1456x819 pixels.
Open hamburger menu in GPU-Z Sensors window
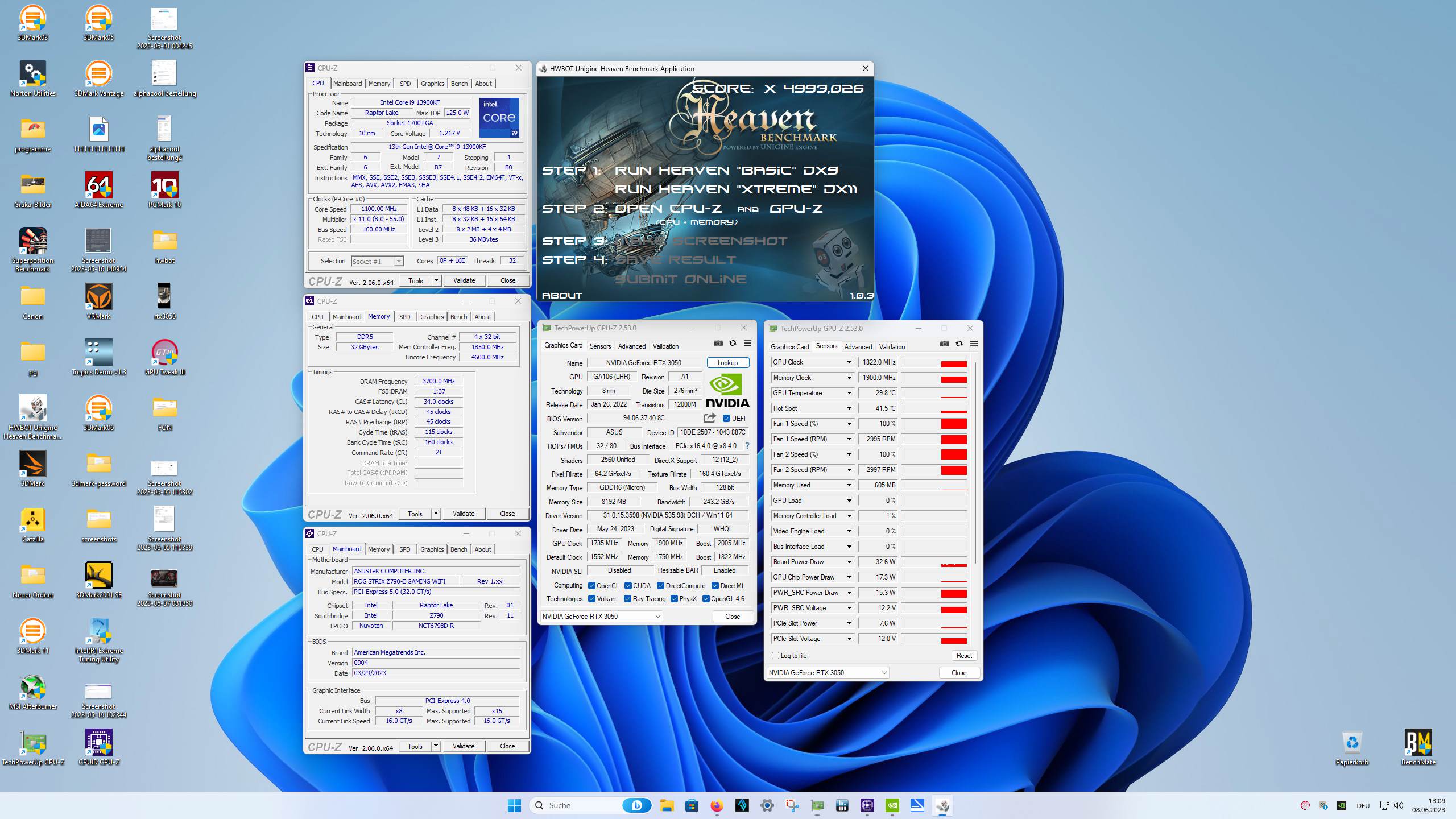pyautogui.click(x=974, y=344)
